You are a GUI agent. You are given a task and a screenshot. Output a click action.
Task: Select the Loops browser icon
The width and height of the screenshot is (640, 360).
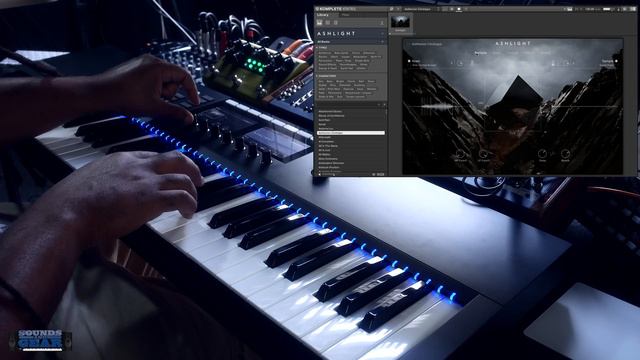point(327,23)
